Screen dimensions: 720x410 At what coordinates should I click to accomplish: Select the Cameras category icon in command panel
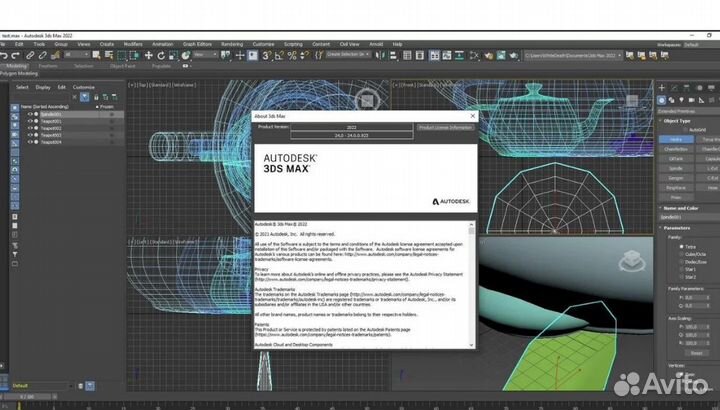(x=692, y=100)
